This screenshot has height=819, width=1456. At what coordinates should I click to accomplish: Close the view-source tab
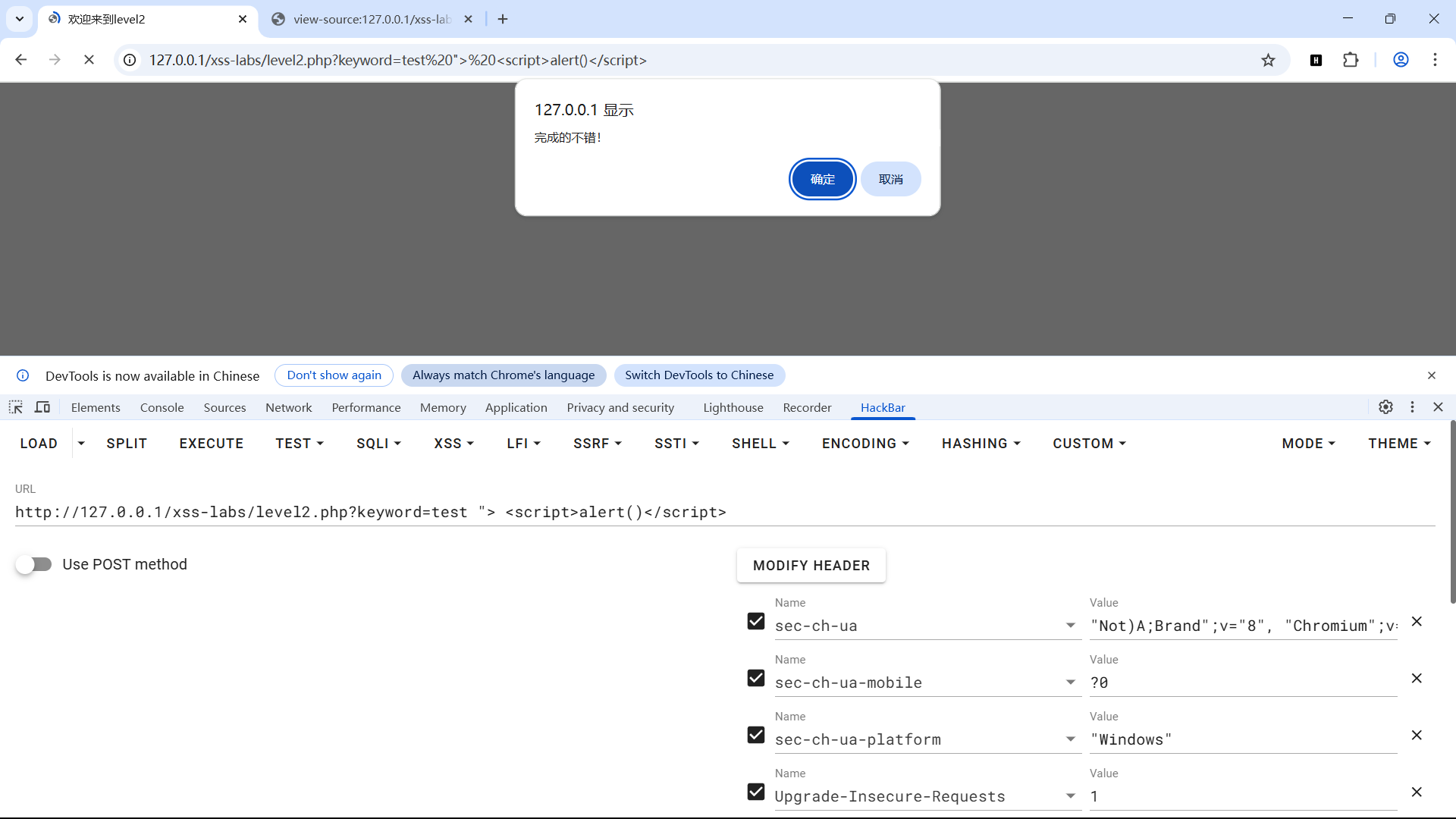tap(468, 19)
